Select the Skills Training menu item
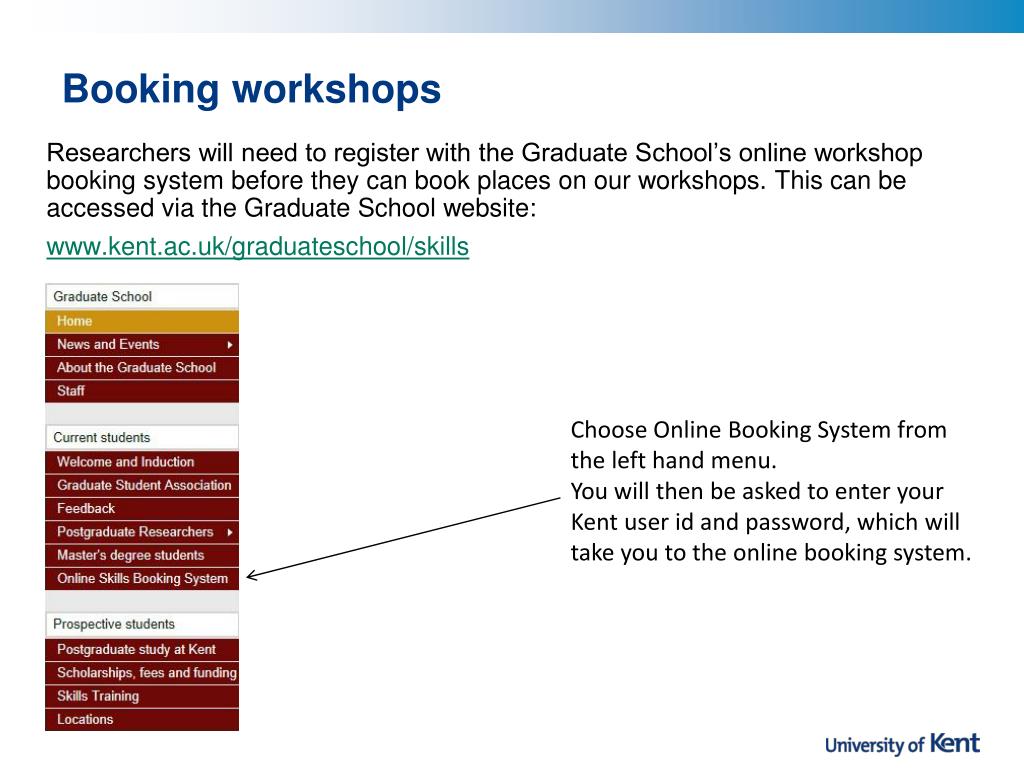1024x768 pixels. click(142, 696)
